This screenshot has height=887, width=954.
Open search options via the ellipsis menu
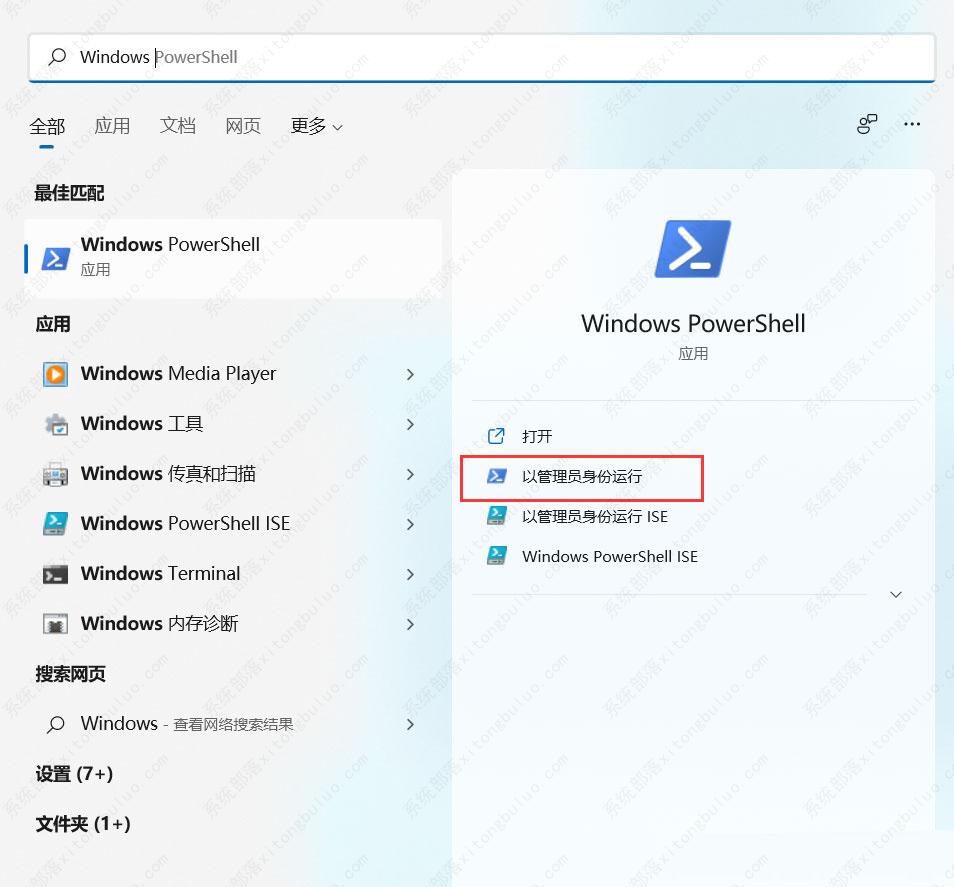(x=912, y=124)
